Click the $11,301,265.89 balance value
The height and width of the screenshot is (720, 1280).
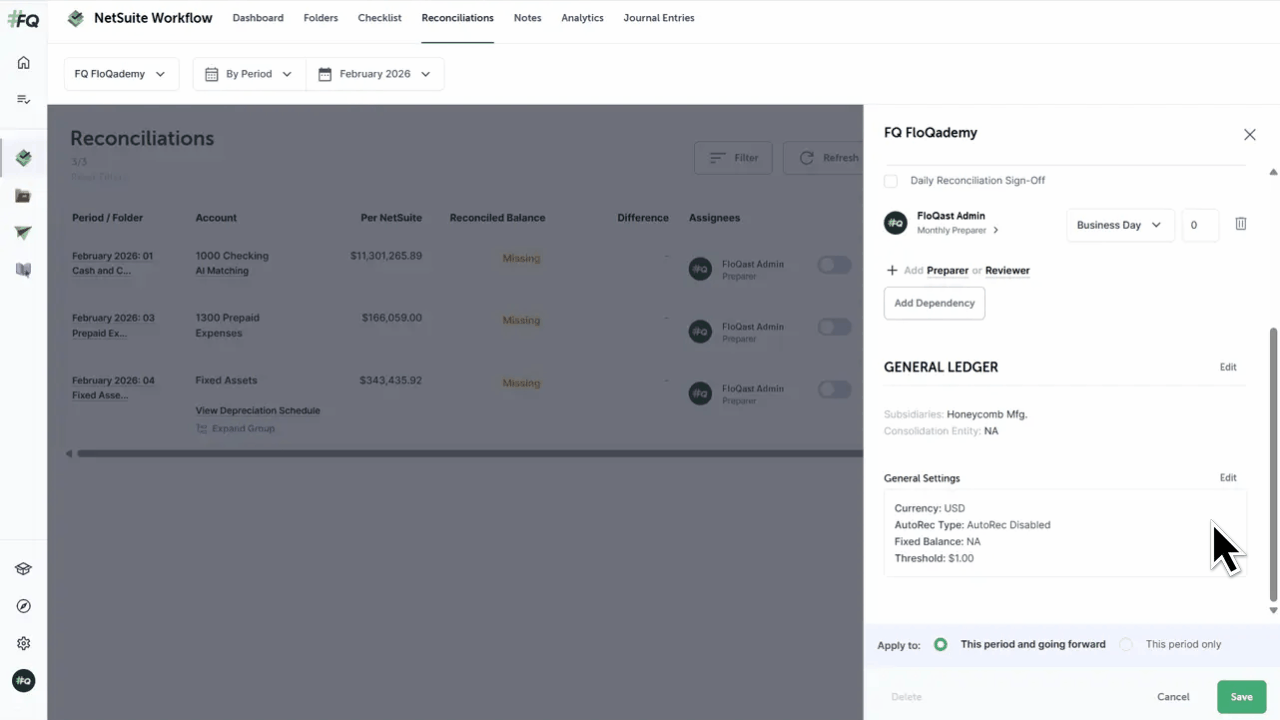coord(386,256)
